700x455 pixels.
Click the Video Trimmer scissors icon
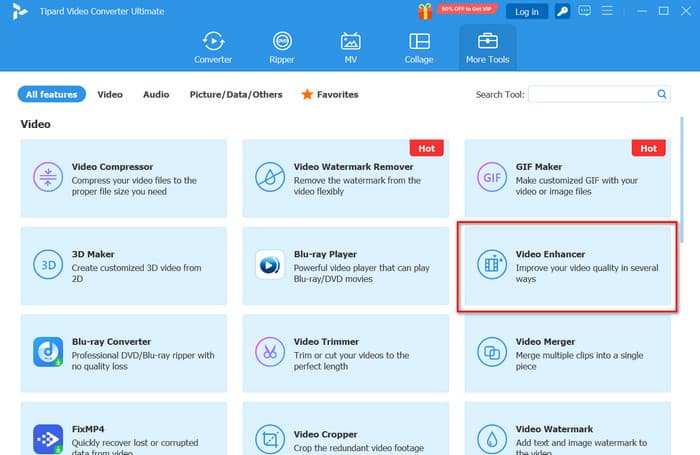pos(270,352)
